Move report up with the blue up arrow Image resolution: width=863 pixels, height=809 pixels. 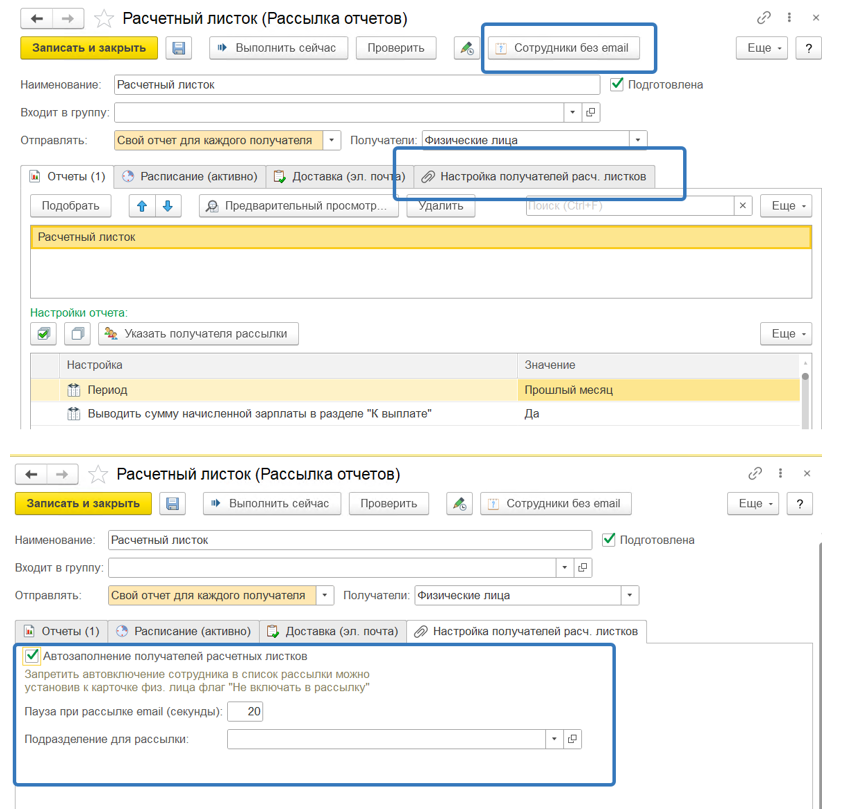142,206
